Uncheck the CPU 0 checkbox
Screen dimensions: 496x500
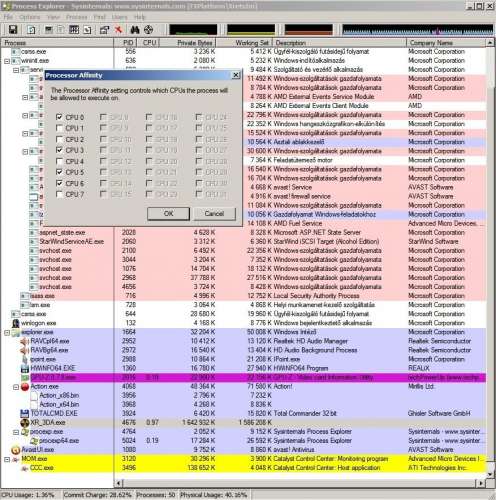coord(59,117)
